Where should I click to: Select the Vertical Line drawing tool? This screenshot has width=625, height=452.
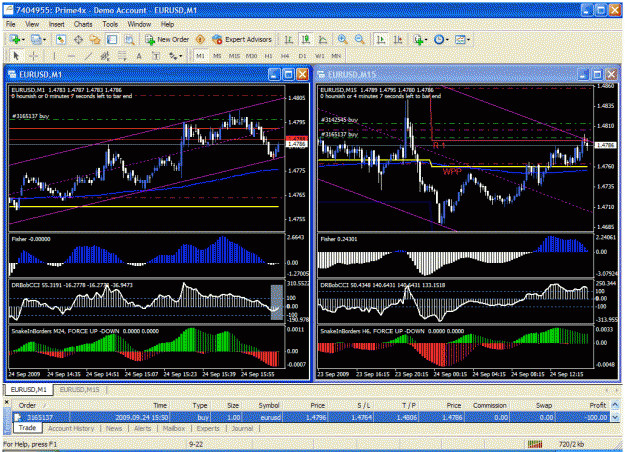(x=54, y=56)
